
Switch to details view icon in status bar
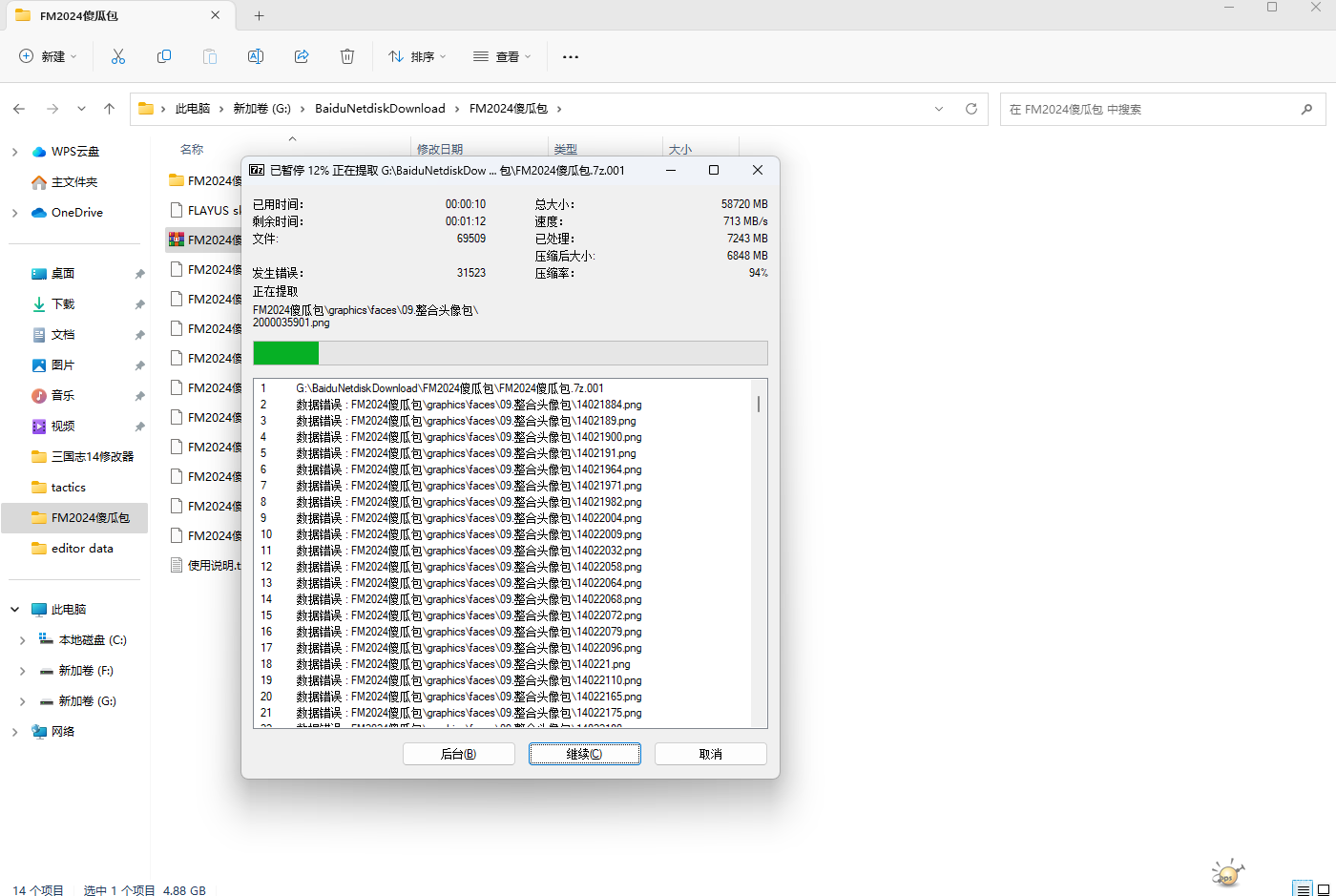(1303, 890)
